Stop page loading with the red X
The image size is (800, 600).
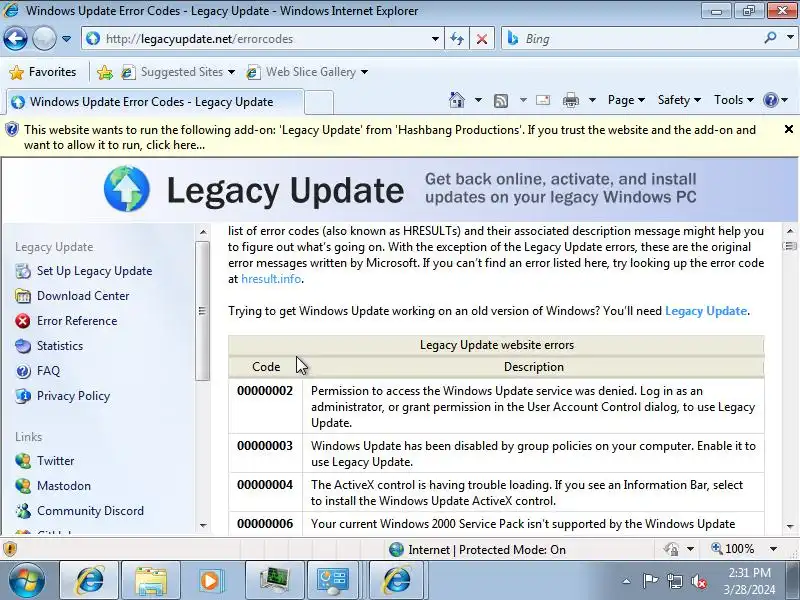point(482,39)
